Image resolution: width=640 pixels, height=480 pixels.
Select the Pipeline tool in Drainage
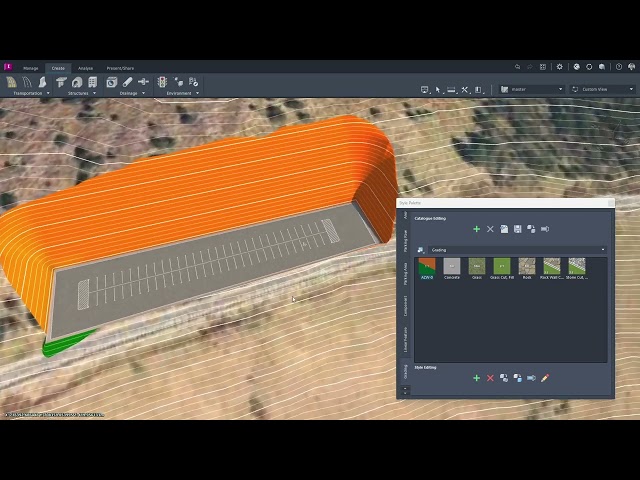[127, 82]
